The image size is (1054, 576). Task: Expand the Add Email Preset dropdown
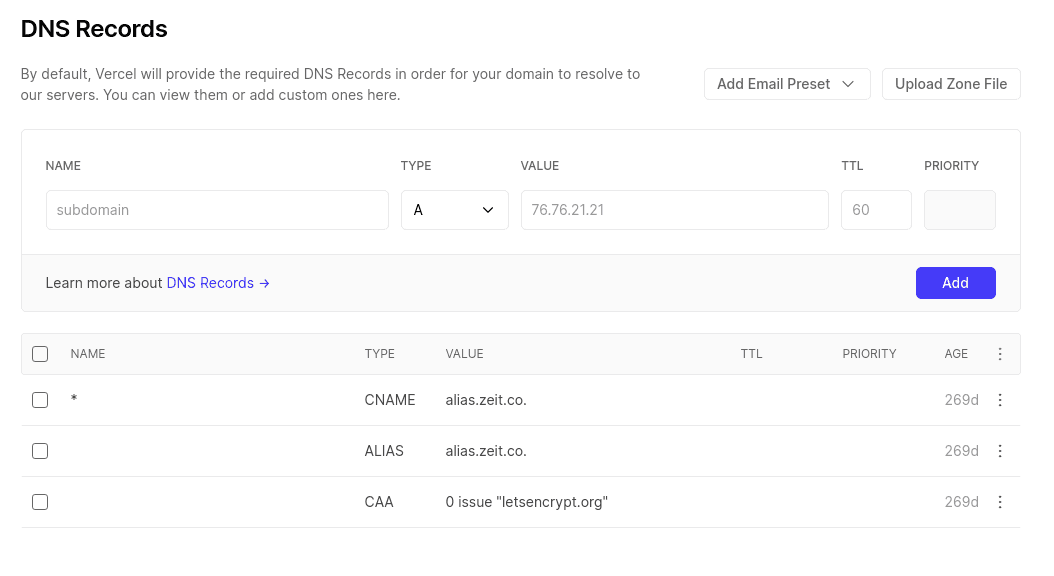coord(787,84)
